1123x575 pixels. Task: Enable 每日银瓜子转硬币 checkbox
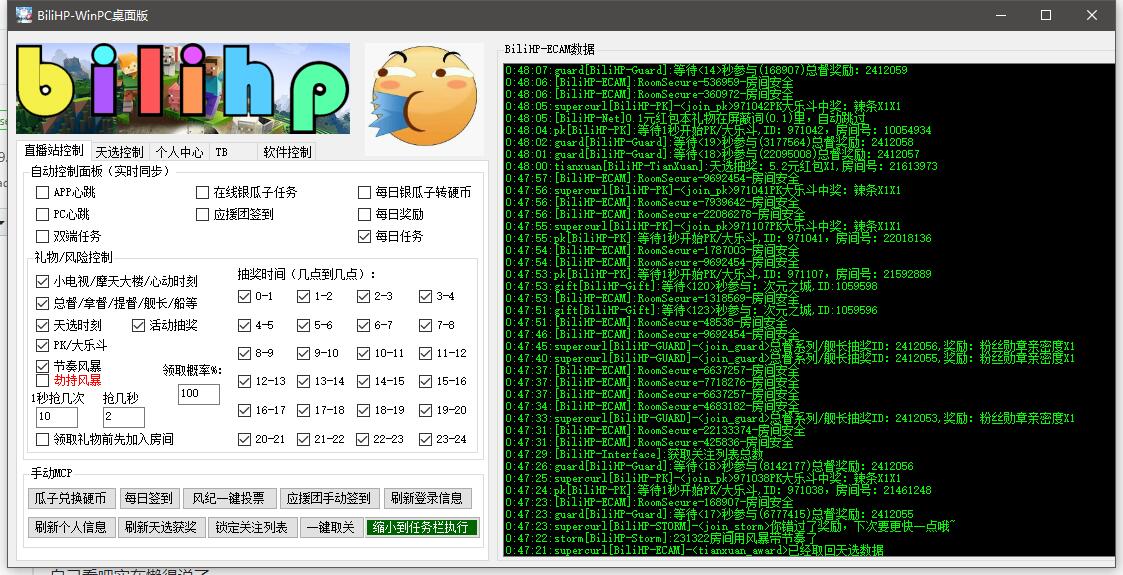365,192
